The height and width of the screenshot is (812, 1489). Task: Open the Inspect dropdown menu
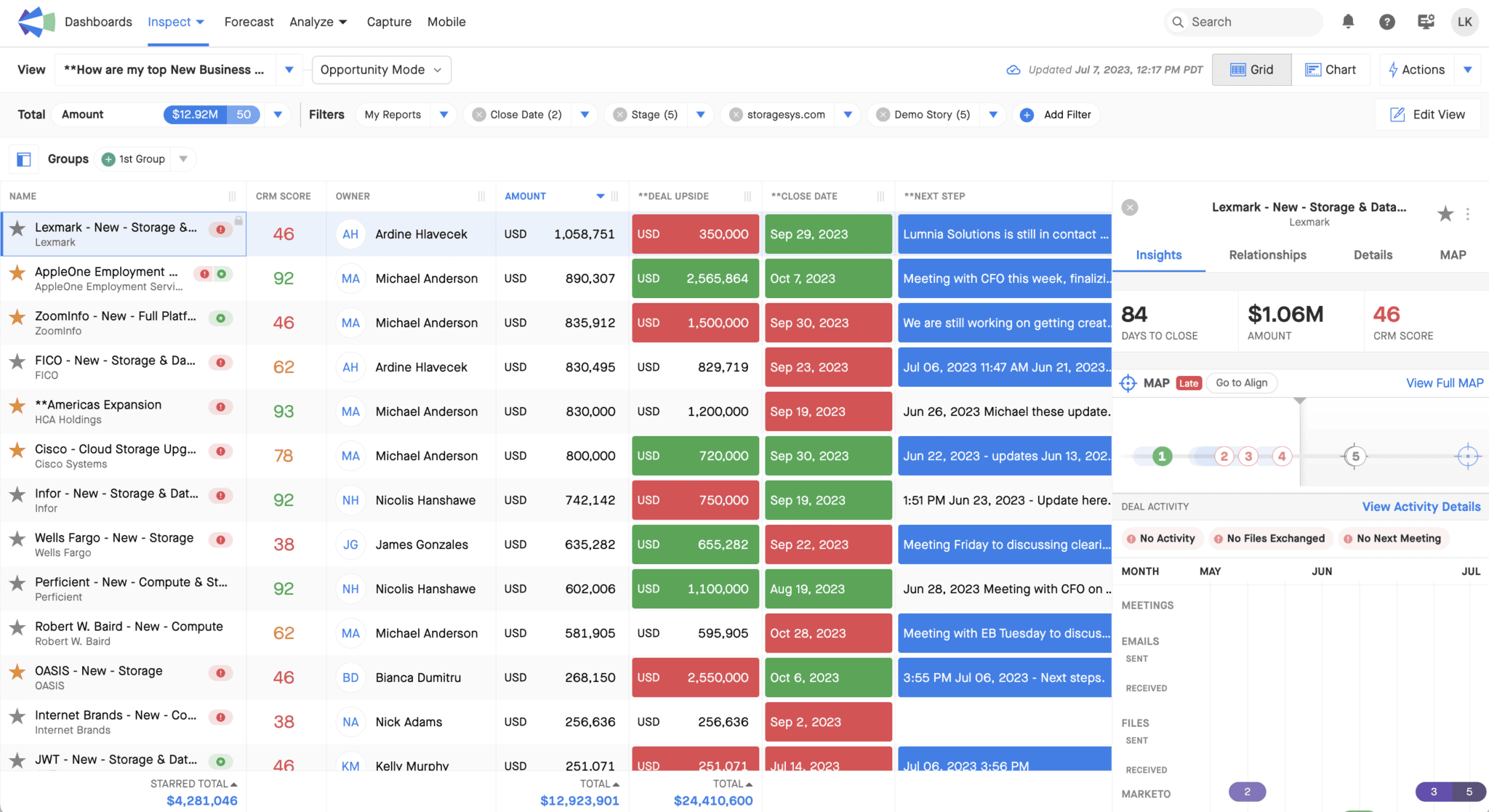point(177,22)
